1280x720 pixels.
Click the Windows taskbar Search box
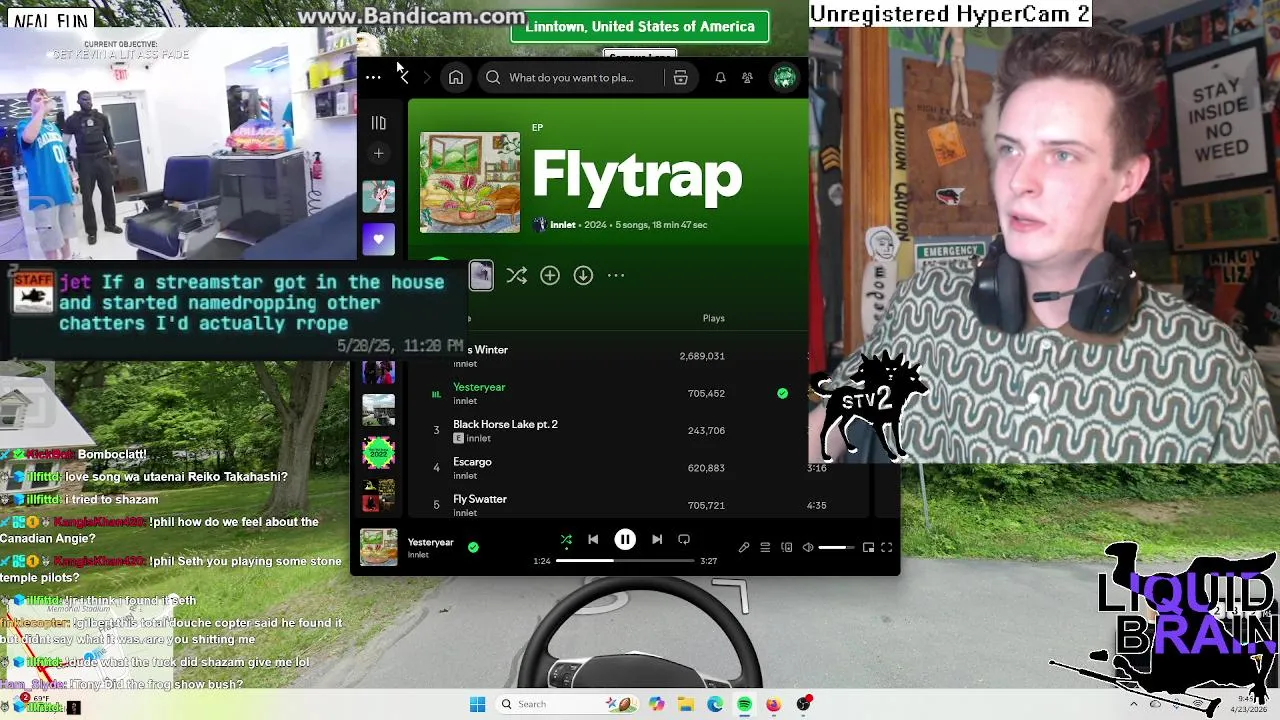567,704
